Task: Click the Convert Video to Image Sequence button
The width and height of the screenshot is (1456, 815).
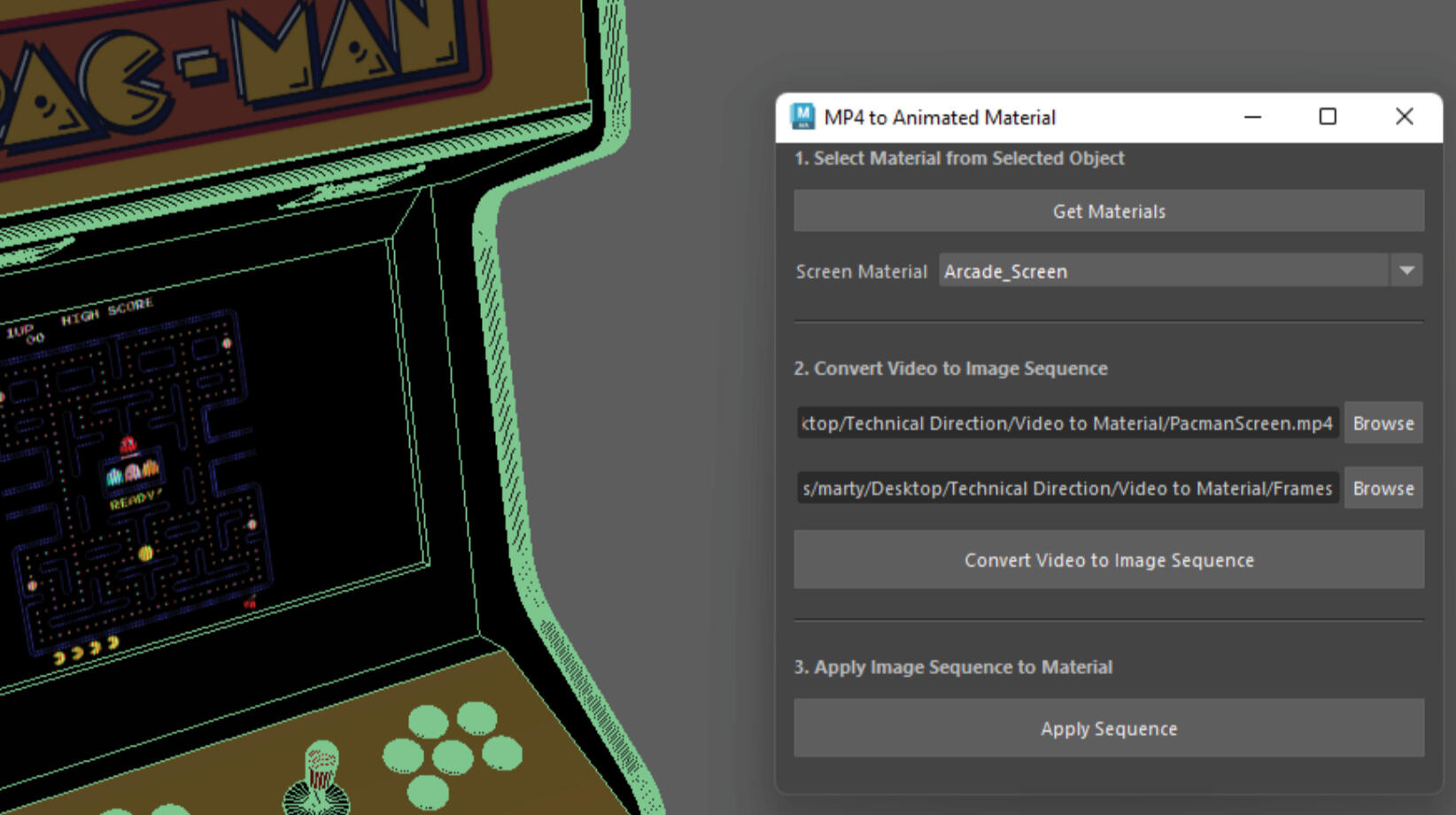Action: coord(1109,560)
